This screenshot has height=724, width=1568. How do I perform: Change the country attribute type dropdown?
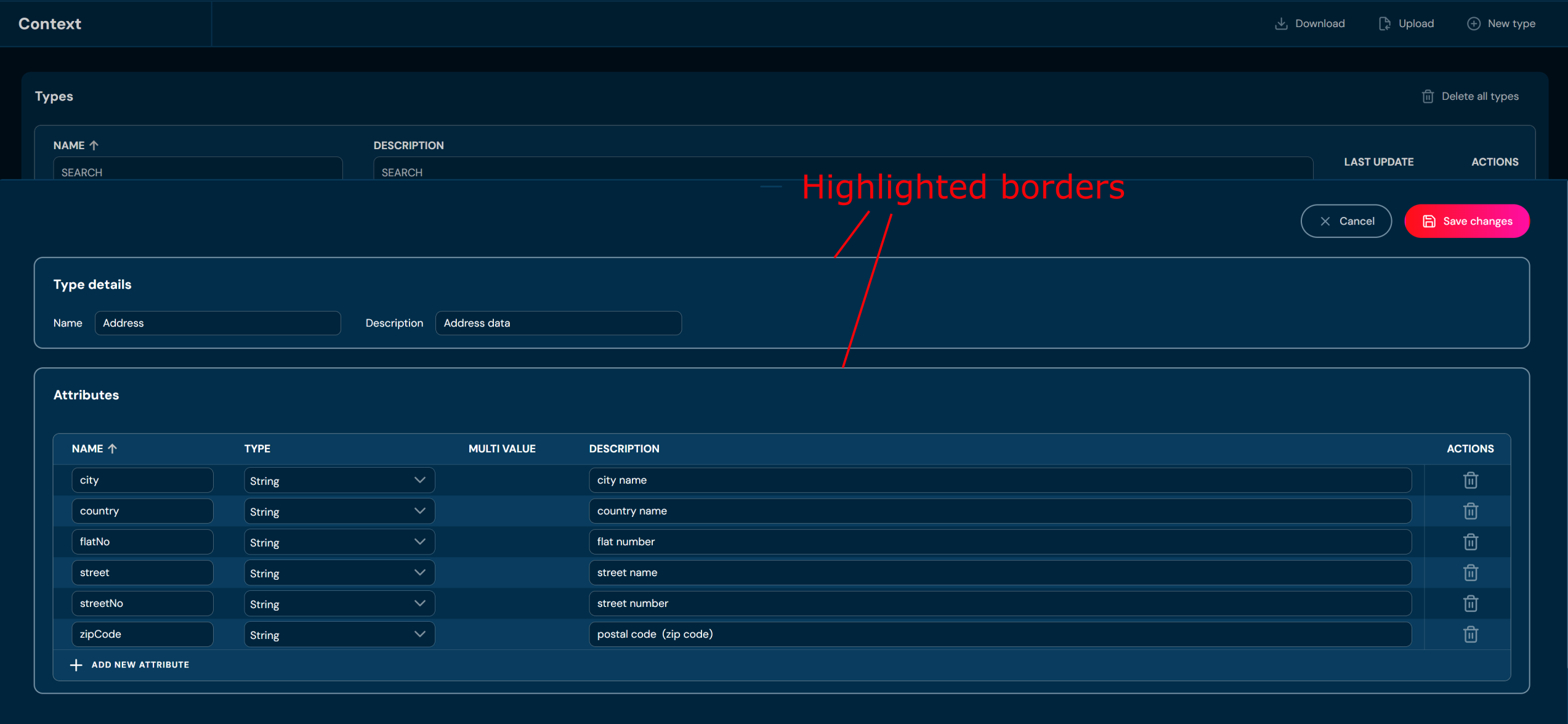[339, 511]
